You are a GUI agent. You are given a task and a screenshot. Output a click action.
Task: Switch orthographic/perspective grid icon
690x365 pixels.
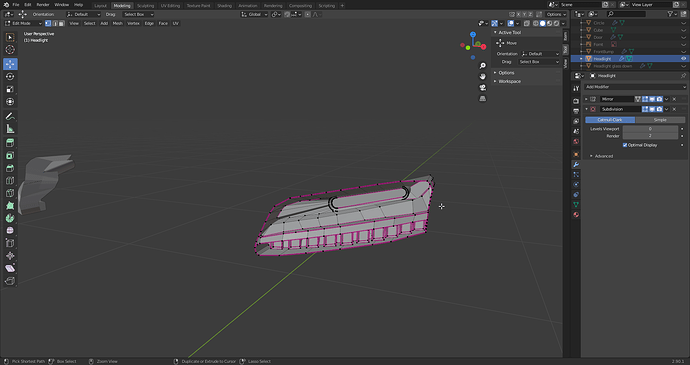(x=483, y=98)
